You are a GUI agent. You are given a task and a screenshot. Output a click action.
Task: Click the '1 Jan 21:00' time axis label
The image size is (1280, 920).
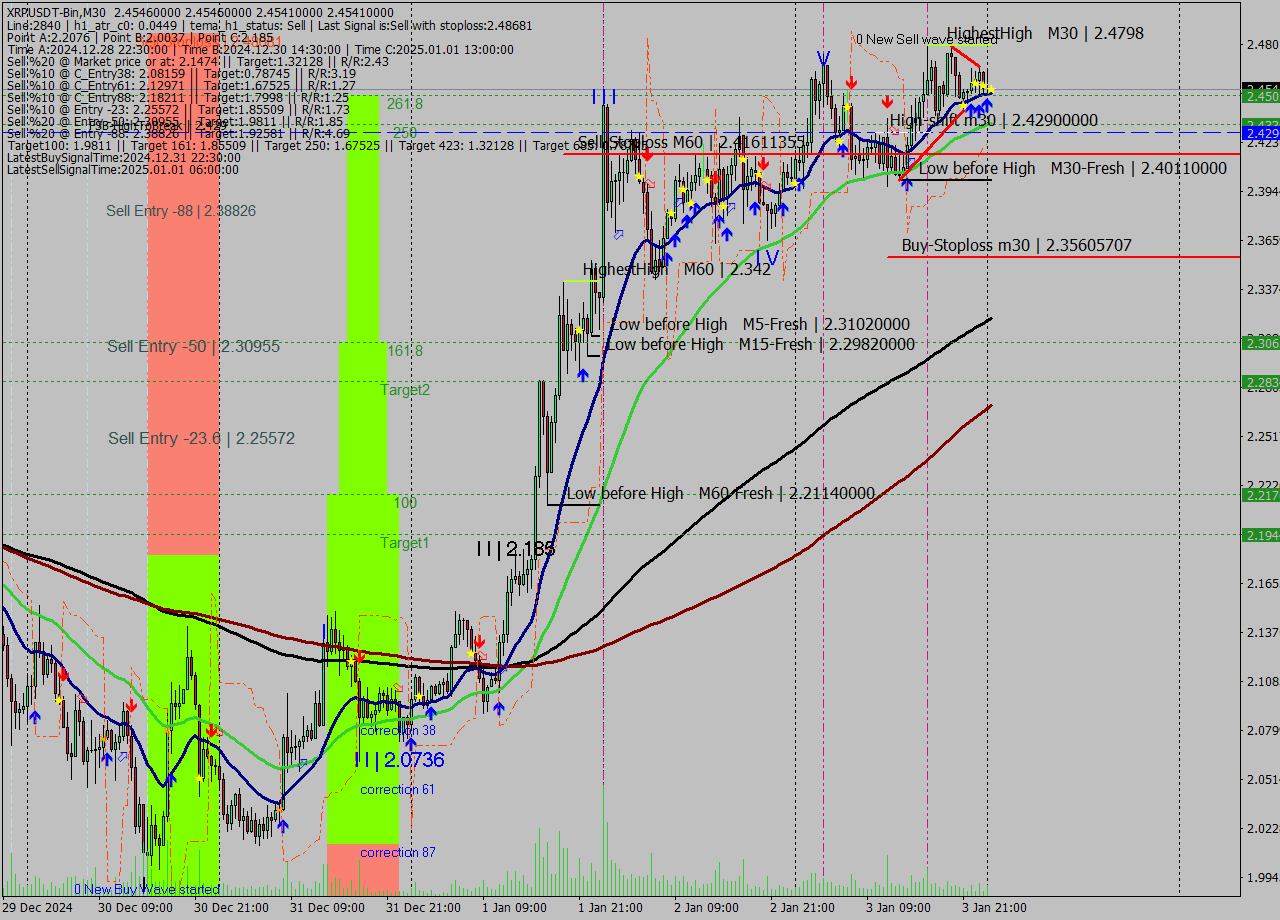point(611,908)
